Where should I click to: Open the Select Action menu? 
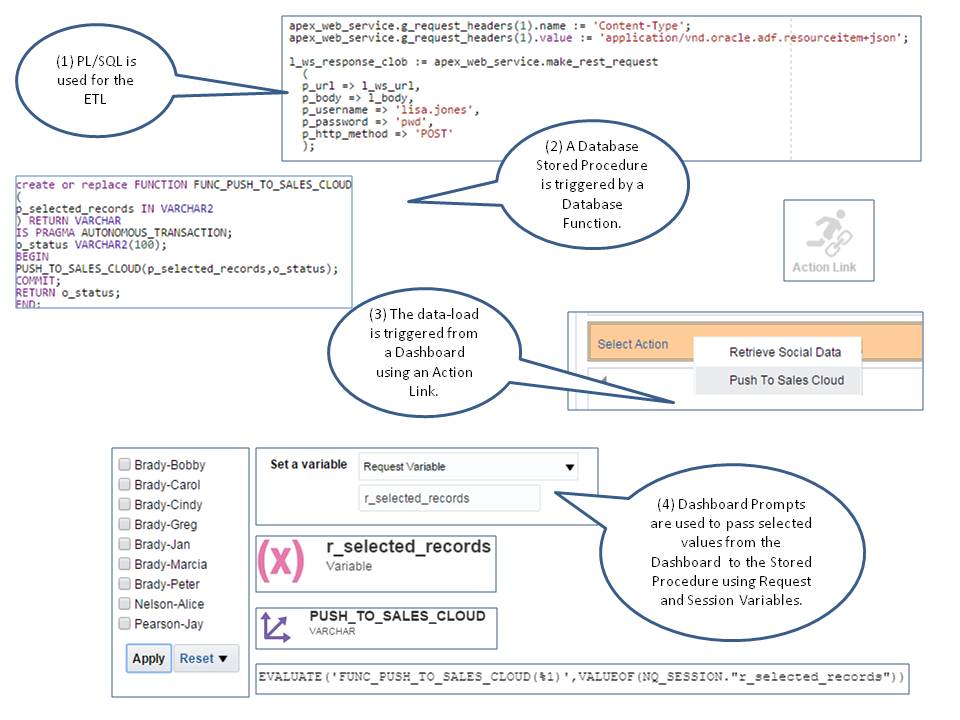click(633, 344)
